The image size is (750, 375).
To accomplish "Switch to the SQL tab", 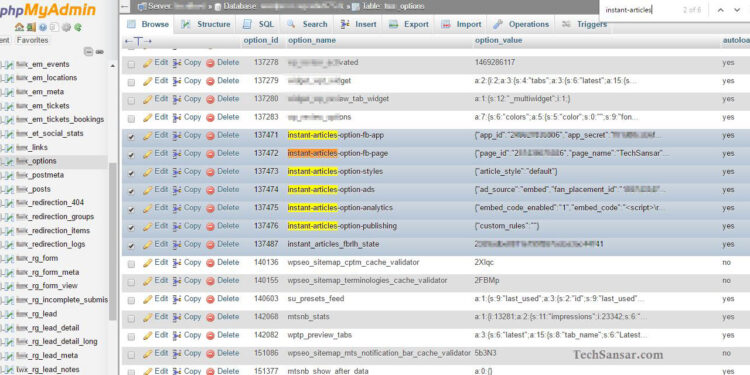I will [259, 24].
